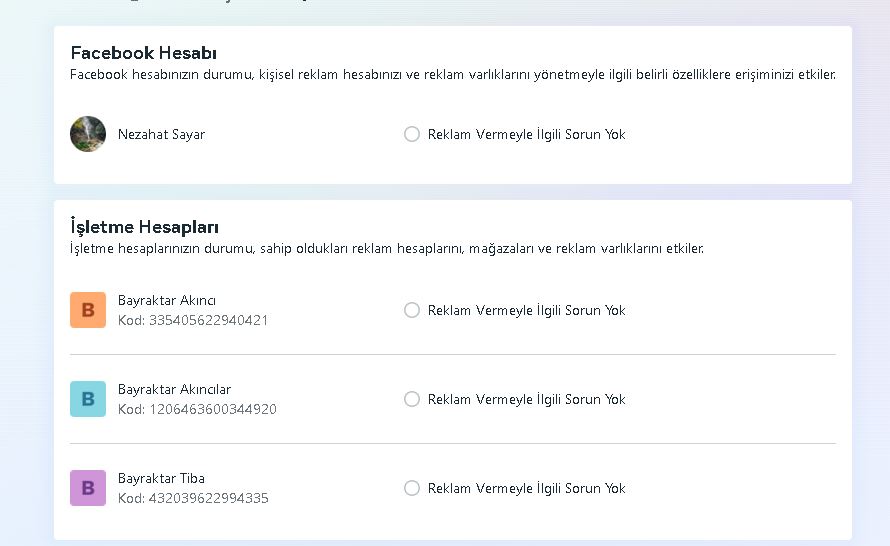Viewport: 890px width, 546px height.
Task: Select the status circle in Bayraktar Akıncılar row
Action: (x=412, y=399)
